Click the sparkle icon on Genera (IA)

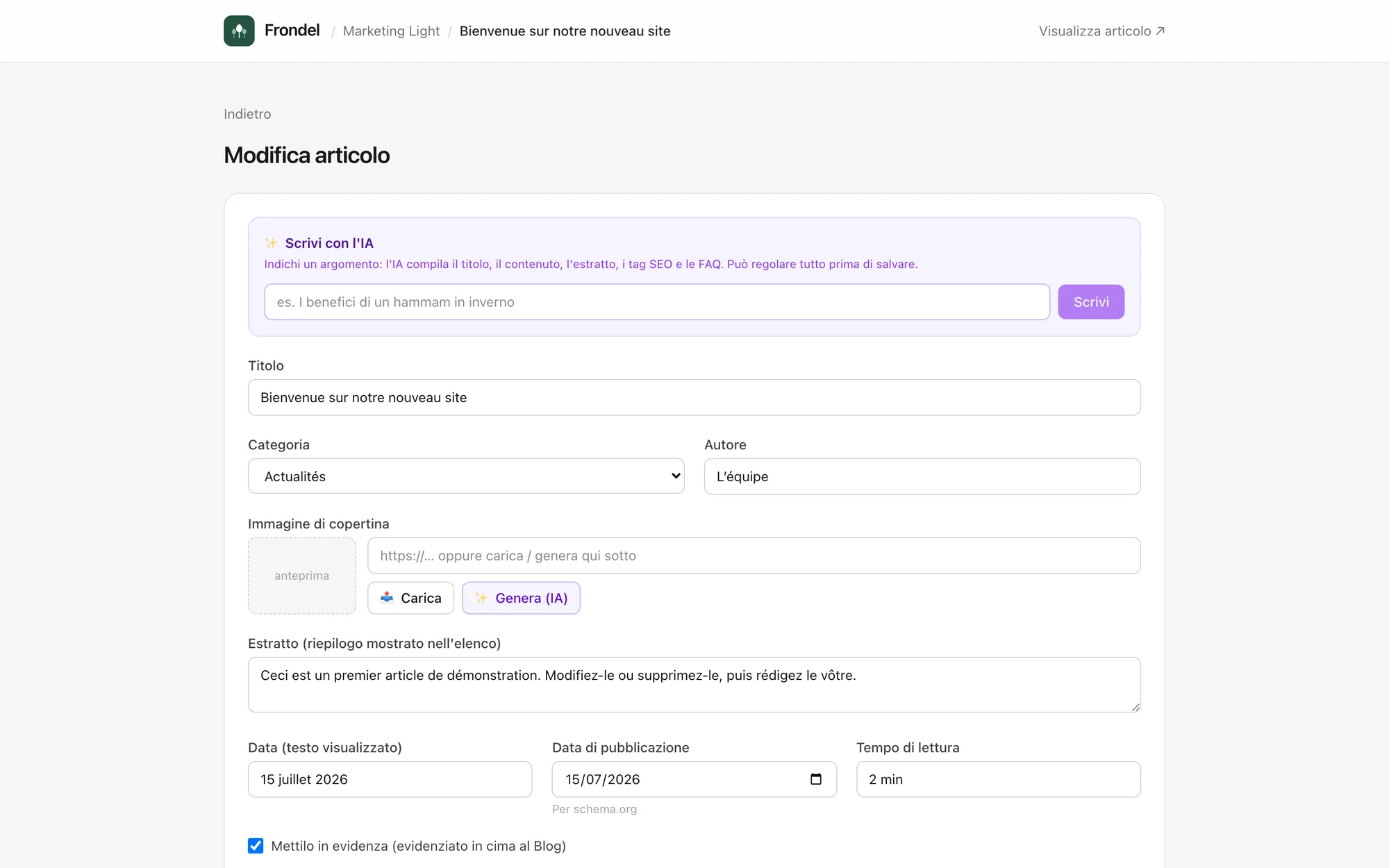click(x=481, y=598)
